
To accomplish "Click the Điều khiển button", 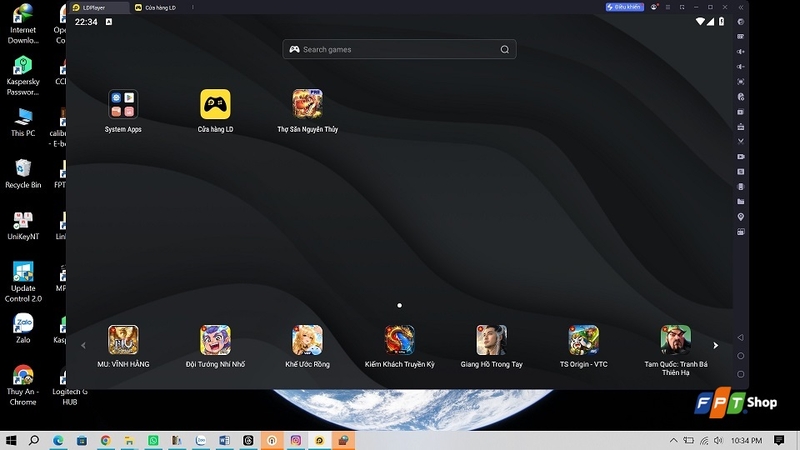I will pos(624,7).
